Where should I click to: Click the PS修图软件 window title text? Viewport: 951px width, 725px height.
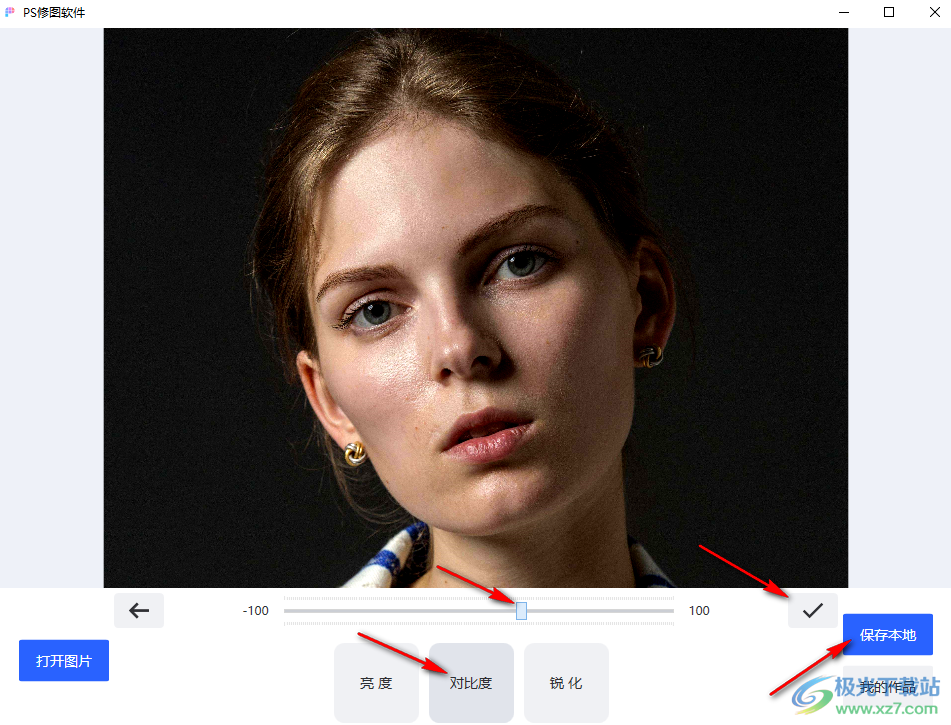[x=54, y=12]
